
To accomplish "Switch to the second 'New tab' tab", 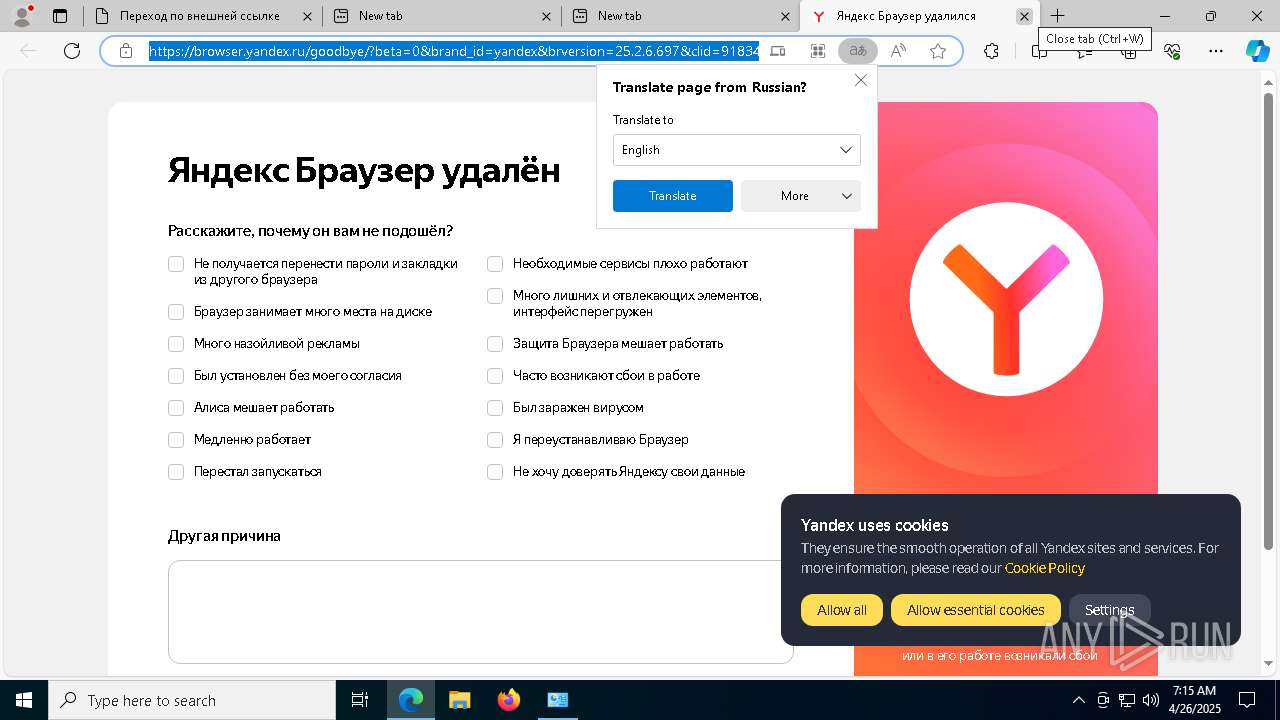I will click(x=680, y=16).
